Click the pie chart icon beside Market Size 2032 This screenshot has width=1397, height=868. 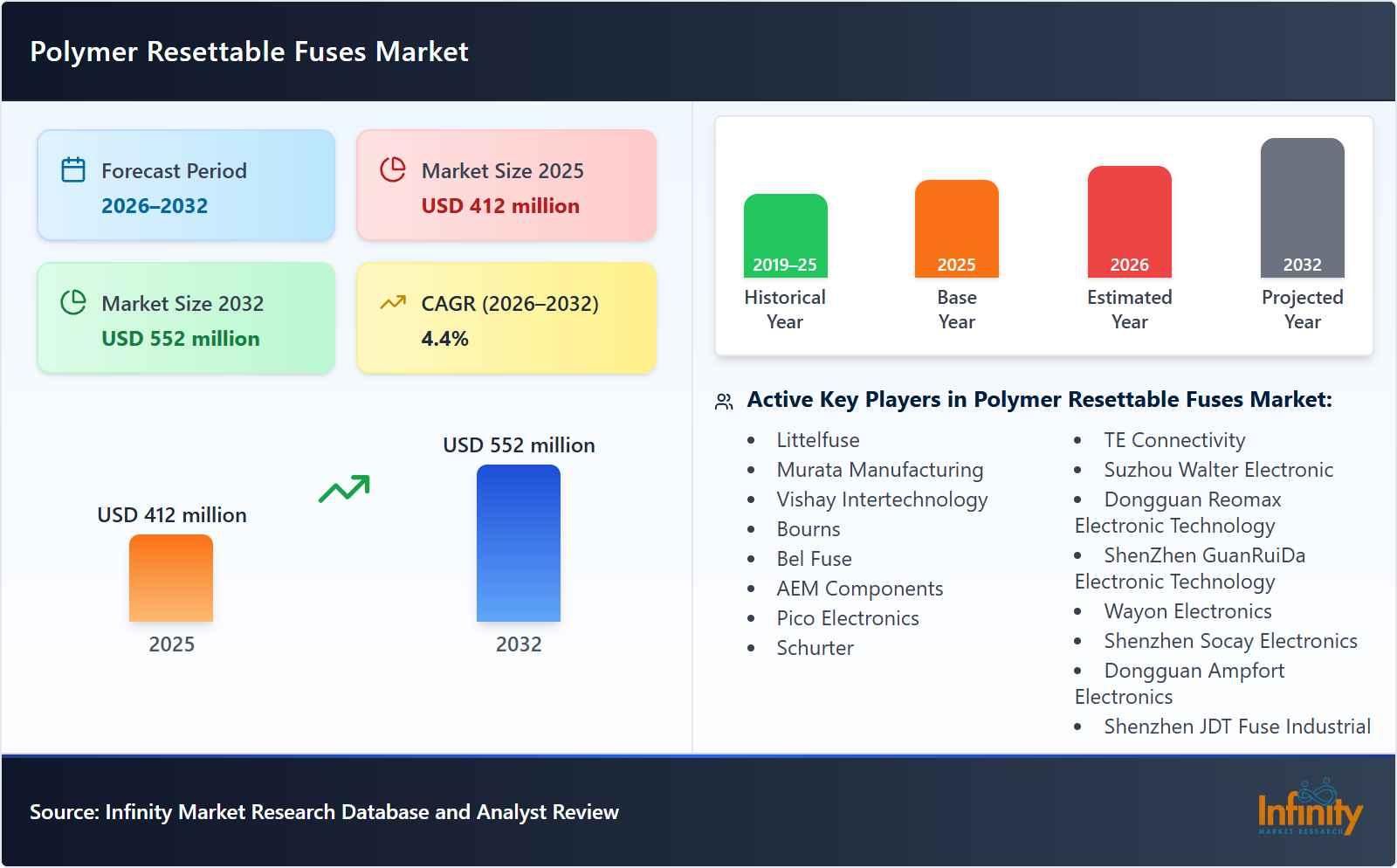pos(73,302)
